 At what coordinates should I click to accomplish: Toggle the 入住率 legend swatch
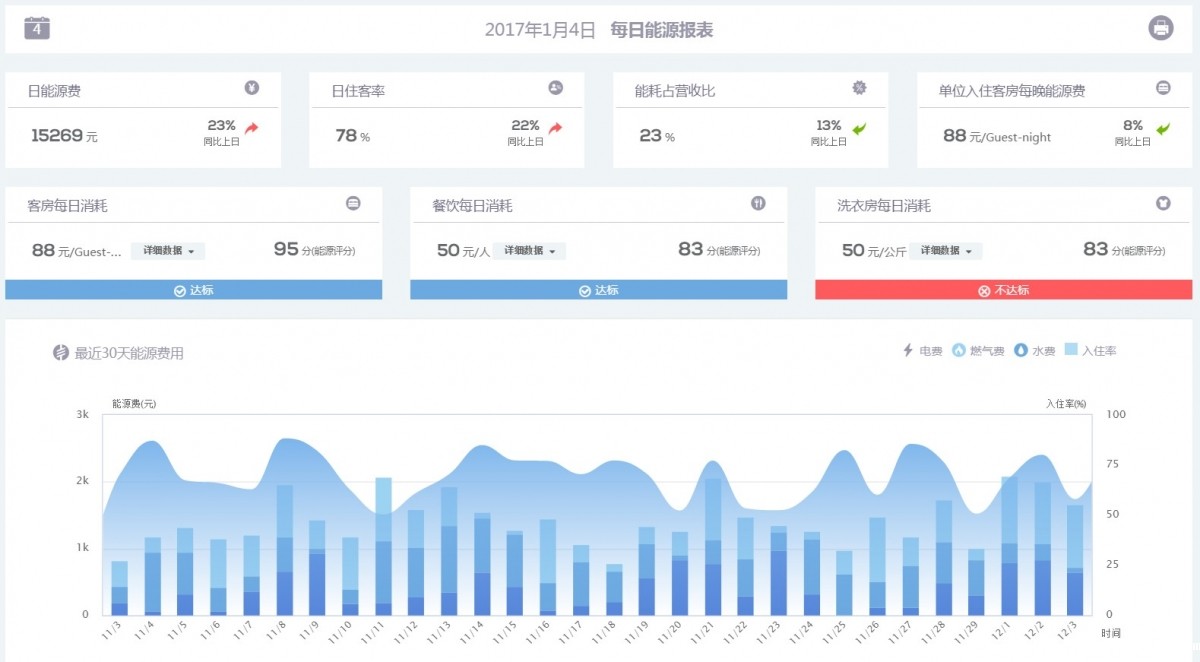click(x=1090, y=351)
